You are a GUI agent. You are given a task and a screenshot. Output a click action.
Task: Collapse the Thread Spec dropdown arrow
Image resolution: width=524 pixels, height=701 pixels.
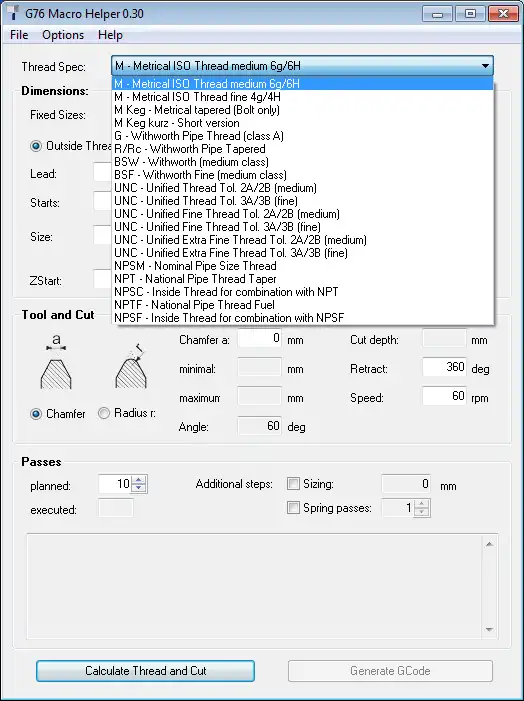485,66
